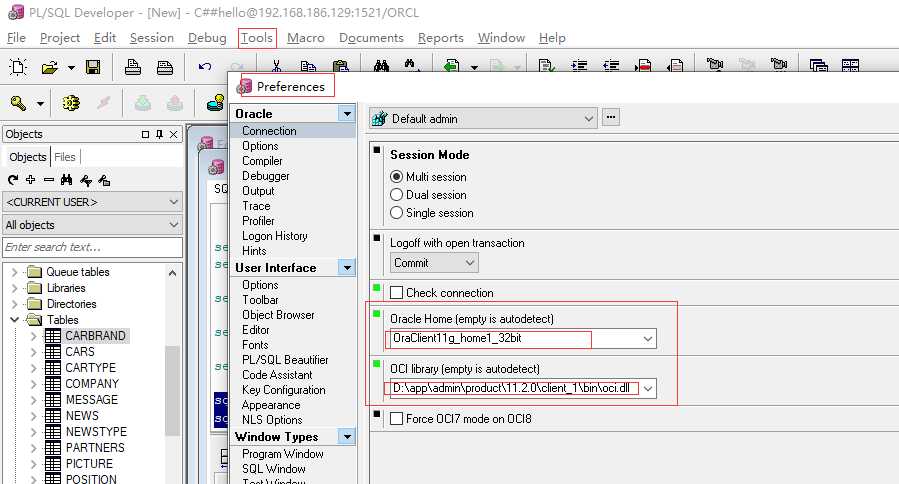
Task: Select the NEWSTYPE table in the tree
Action: tap(96, 432)
